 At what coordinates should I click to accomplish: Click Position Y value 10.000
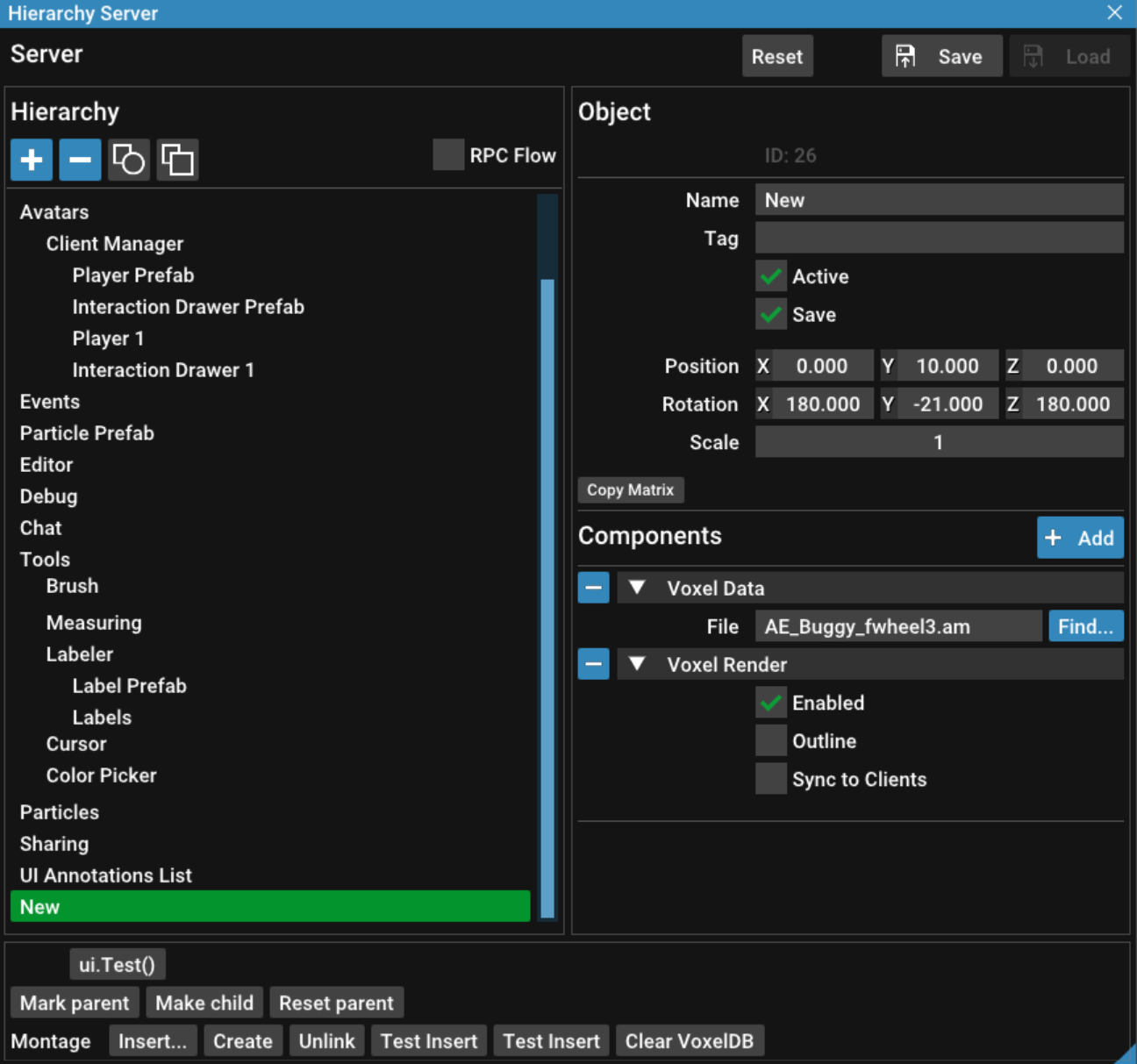click(947, 366)
